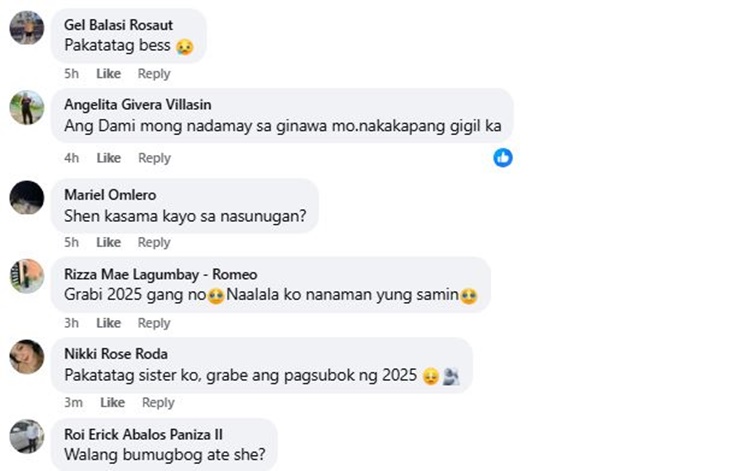Click the blue thumbs-up reaction icon
The width and height of the screenshot is (750, 471).
pos(503,157)
